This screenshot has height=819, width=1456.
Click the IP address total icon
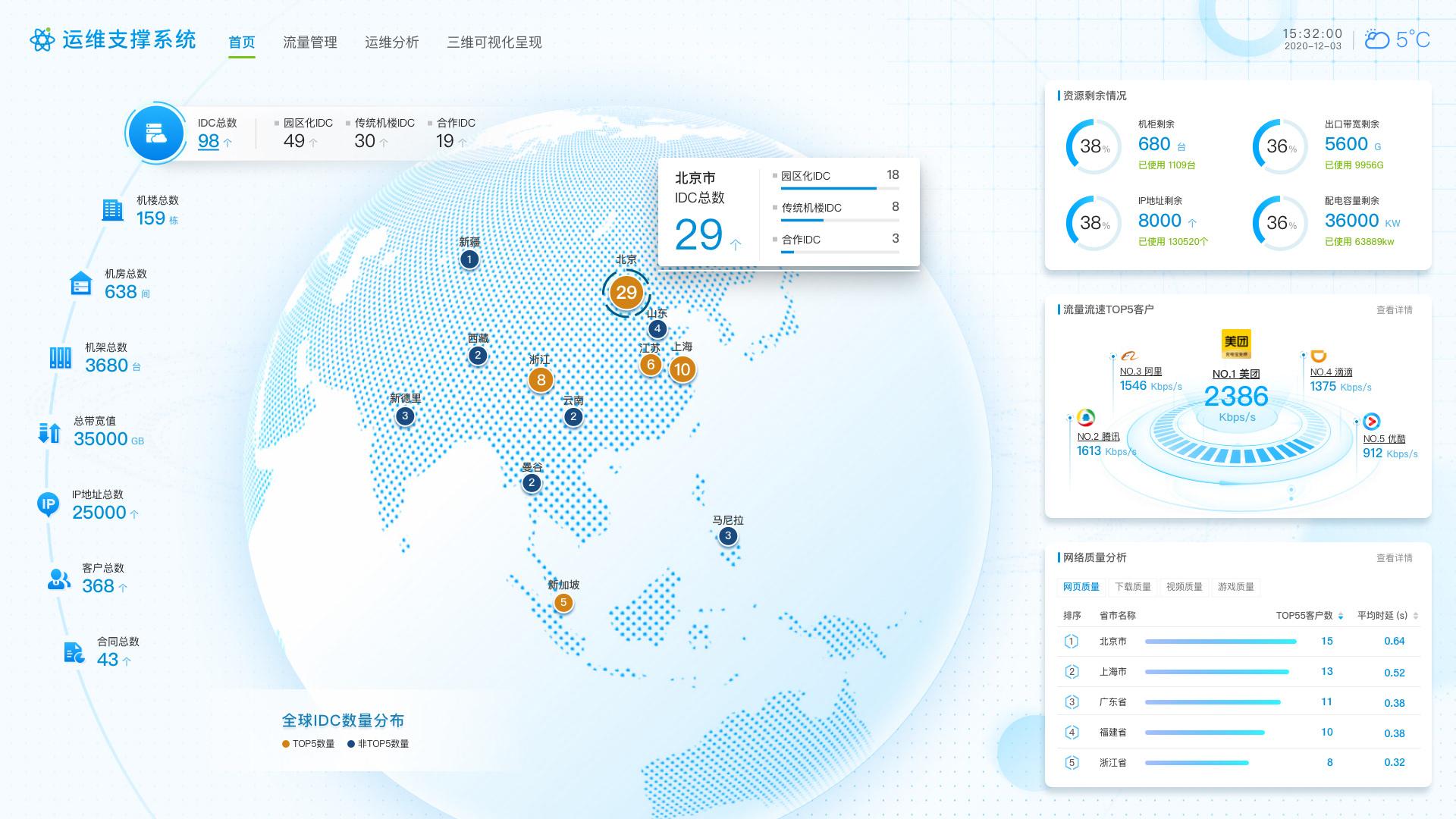49,504
